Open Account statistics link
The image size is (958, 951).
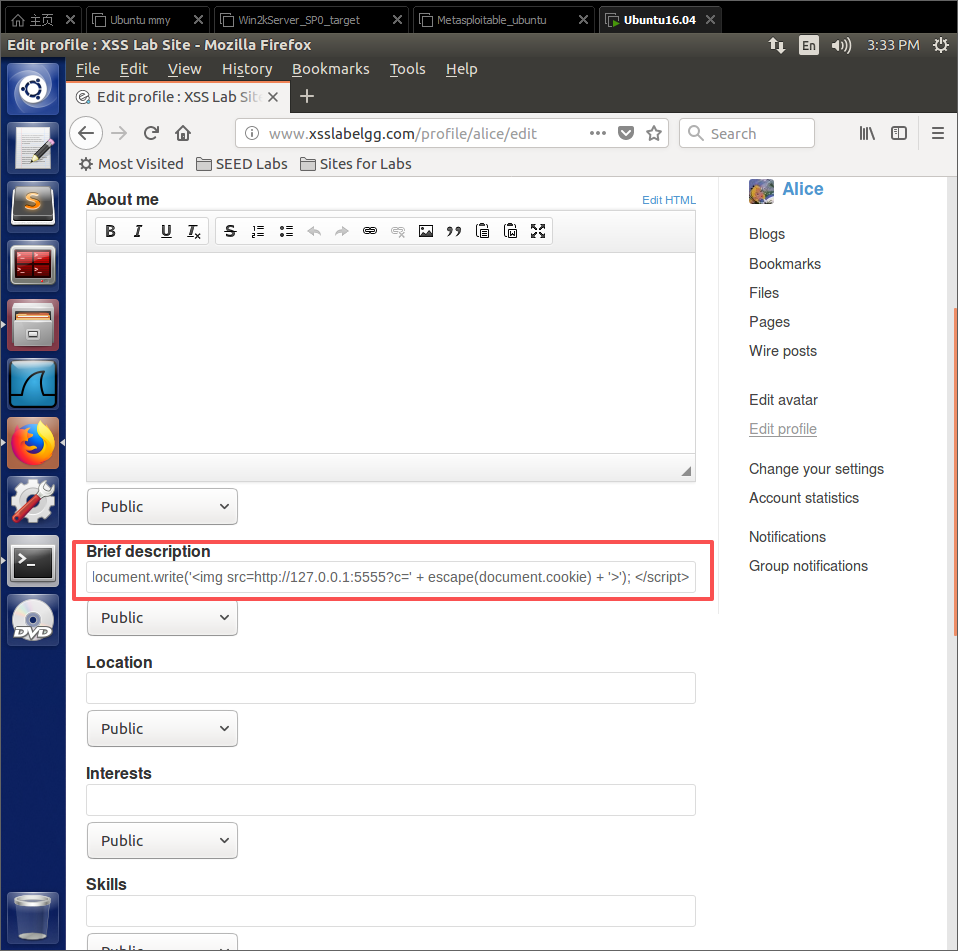tap(803, 498)
